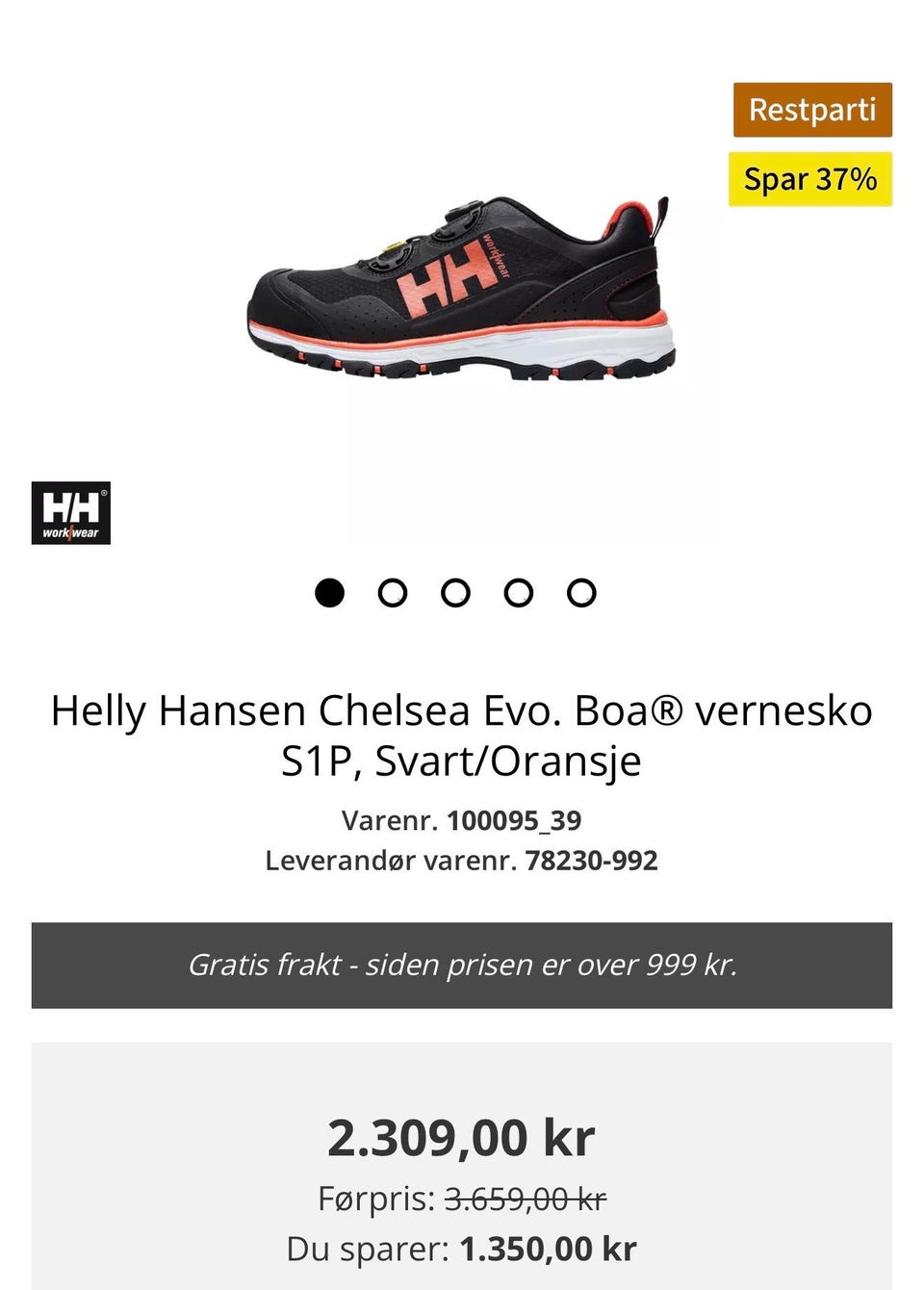Click the orange Restparti badge

[x=812, y=110]
